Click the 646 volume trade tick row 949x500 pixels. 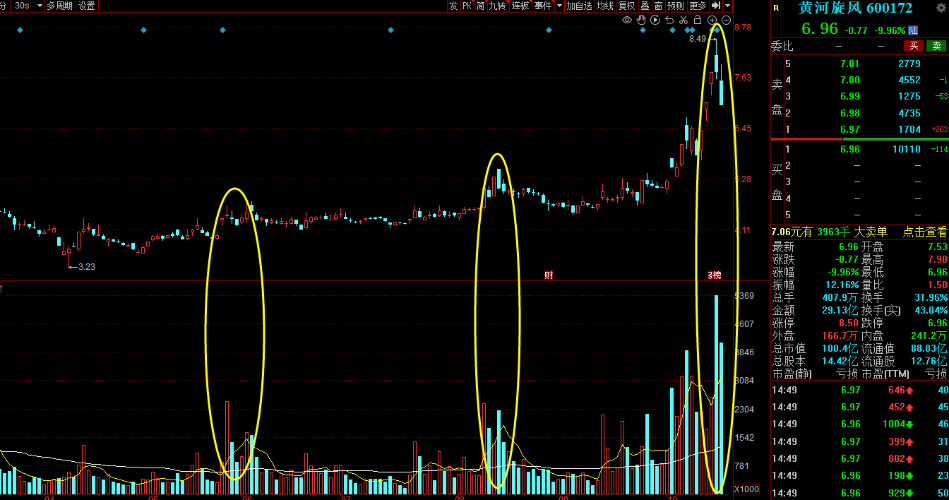click(x=859, y=390)
